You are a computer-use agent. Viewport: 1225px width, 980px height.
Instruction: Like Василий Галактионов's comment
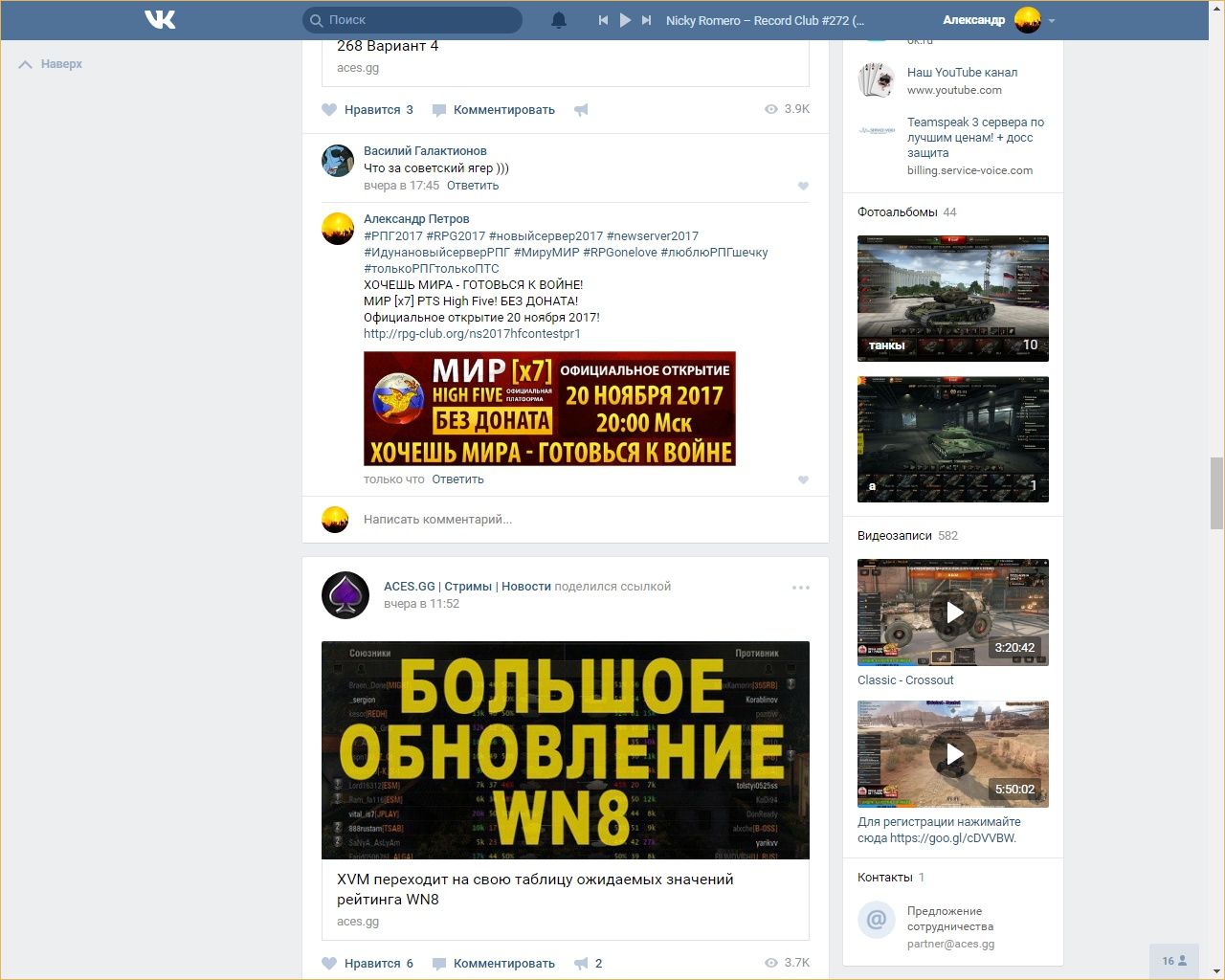click(x=803, y=186)
